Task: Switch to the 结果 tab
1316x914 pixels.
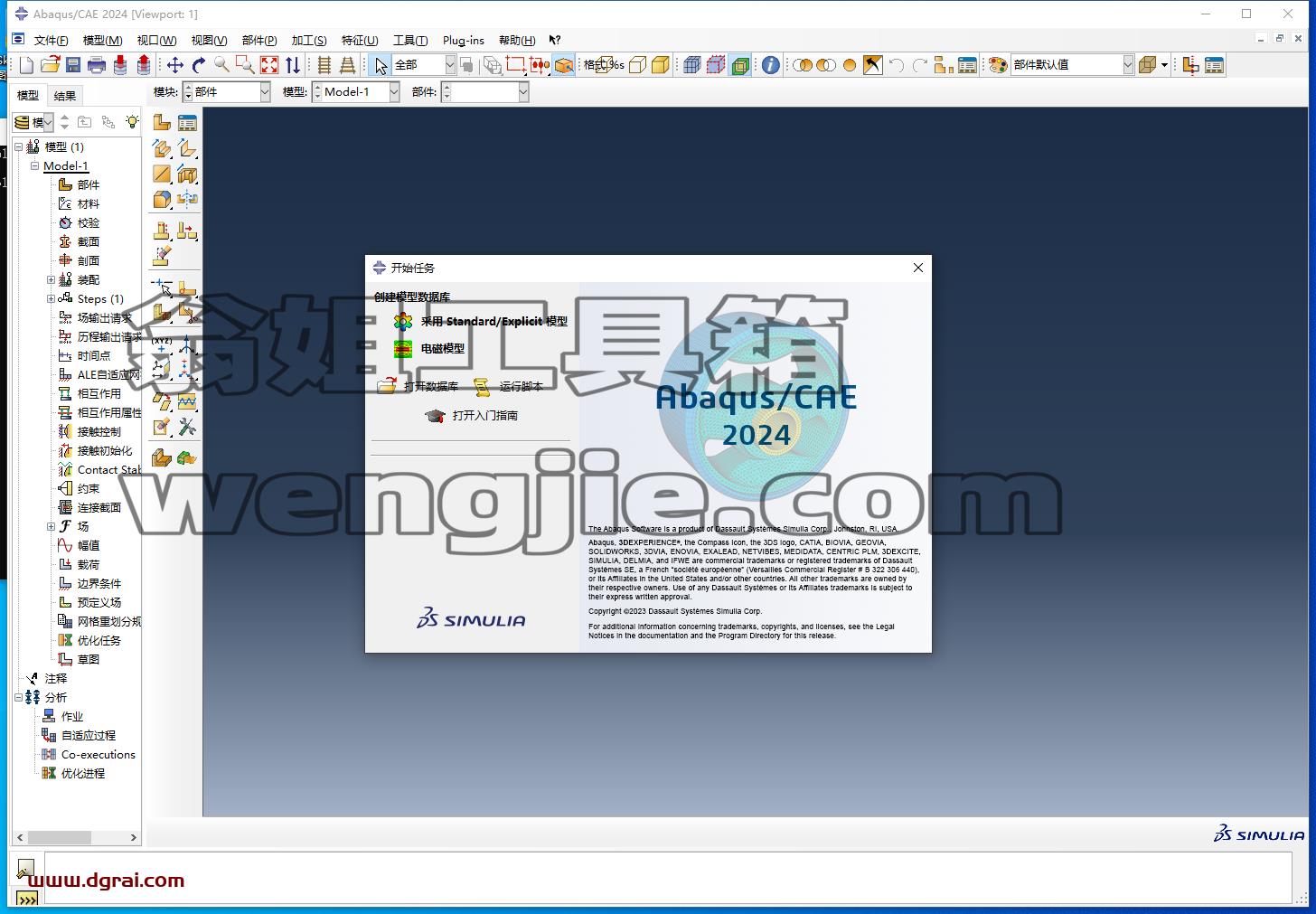Action: tap(65, 95)
